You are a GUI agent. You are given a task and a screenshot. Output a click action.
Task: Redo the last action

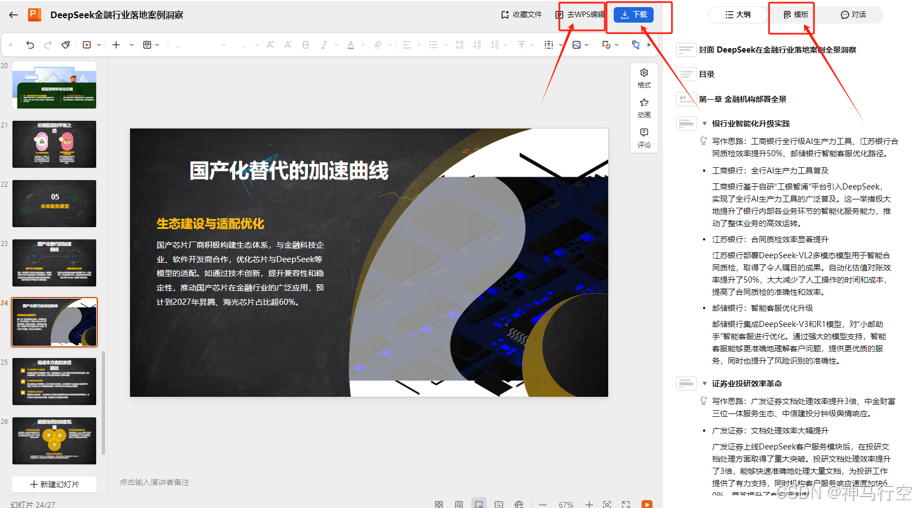(48, 45)
